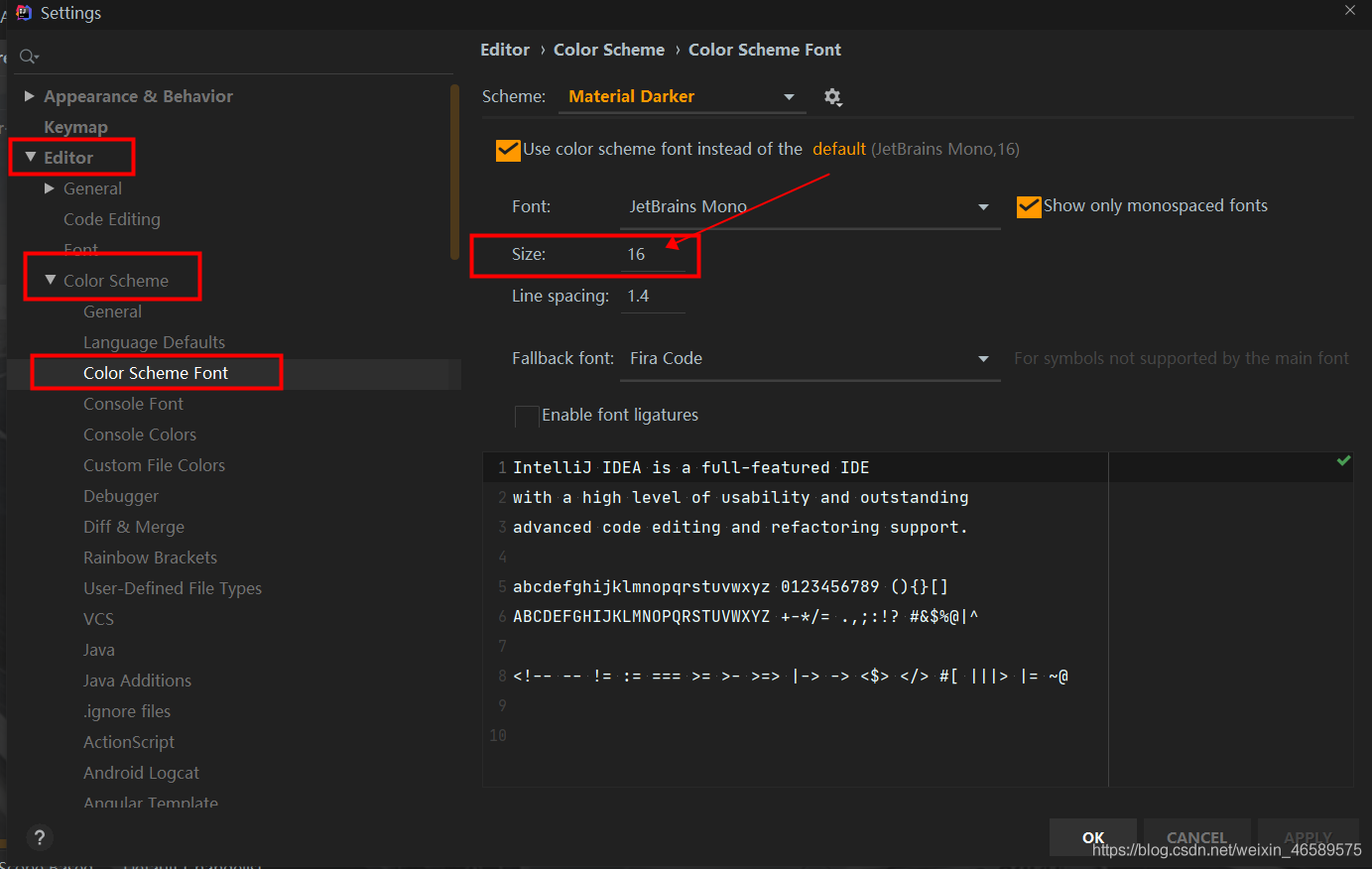
Task: Open General under Color Scheme
Action: tap(112, 311)
